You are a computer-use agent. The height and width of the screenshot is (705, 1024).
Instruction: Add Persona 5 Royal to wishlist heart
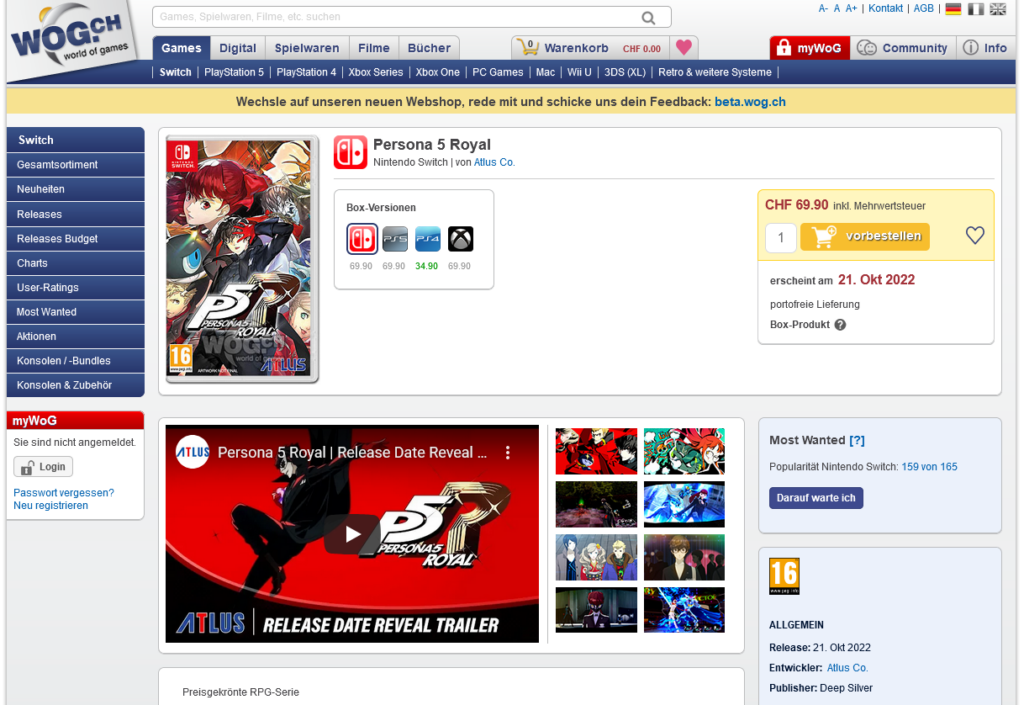(974, 236)
